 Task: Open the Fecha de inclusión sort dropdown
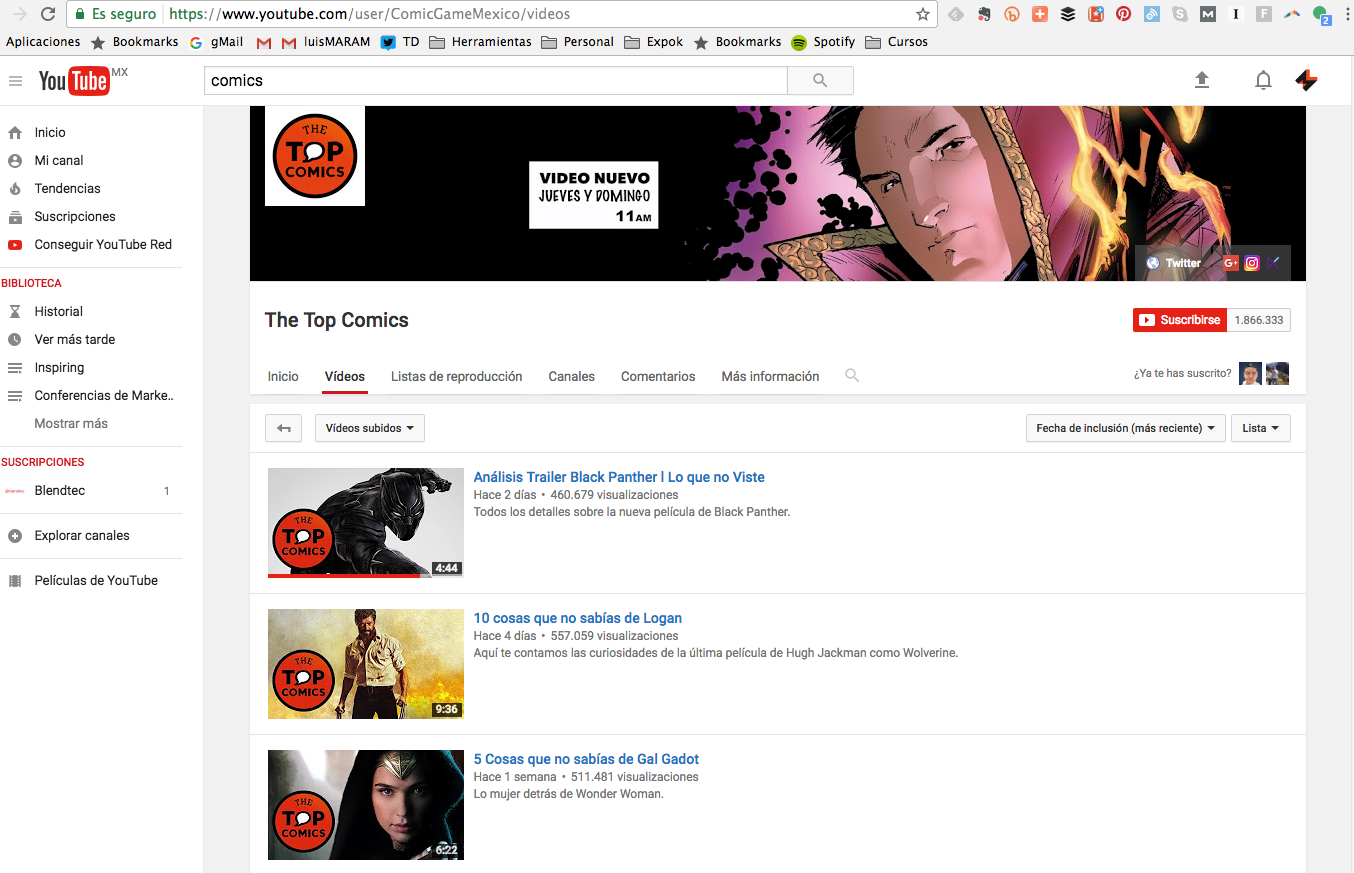pos(1125,428)
